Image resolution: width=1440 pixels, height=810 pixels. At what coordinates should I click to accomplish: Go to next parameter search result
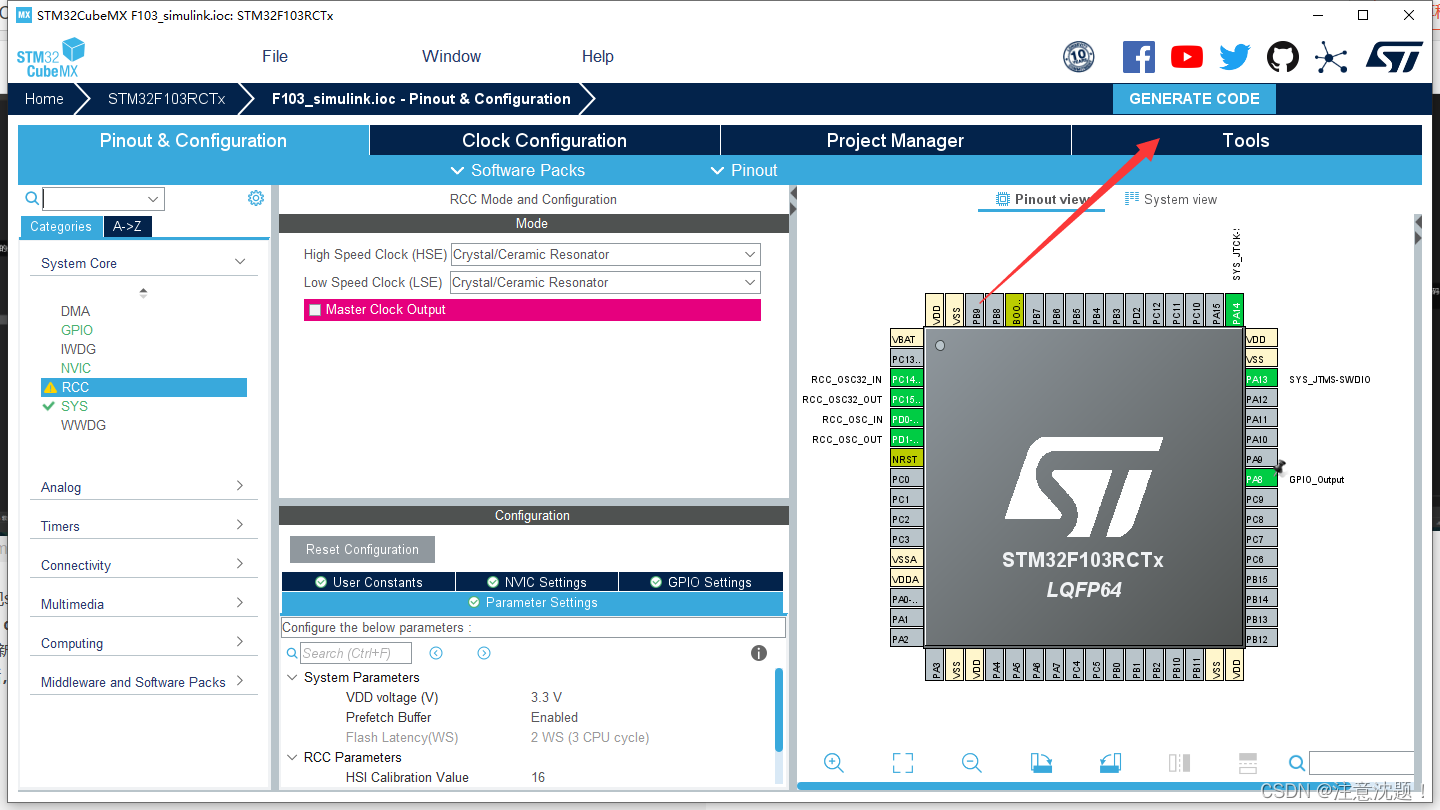(484, 653)
